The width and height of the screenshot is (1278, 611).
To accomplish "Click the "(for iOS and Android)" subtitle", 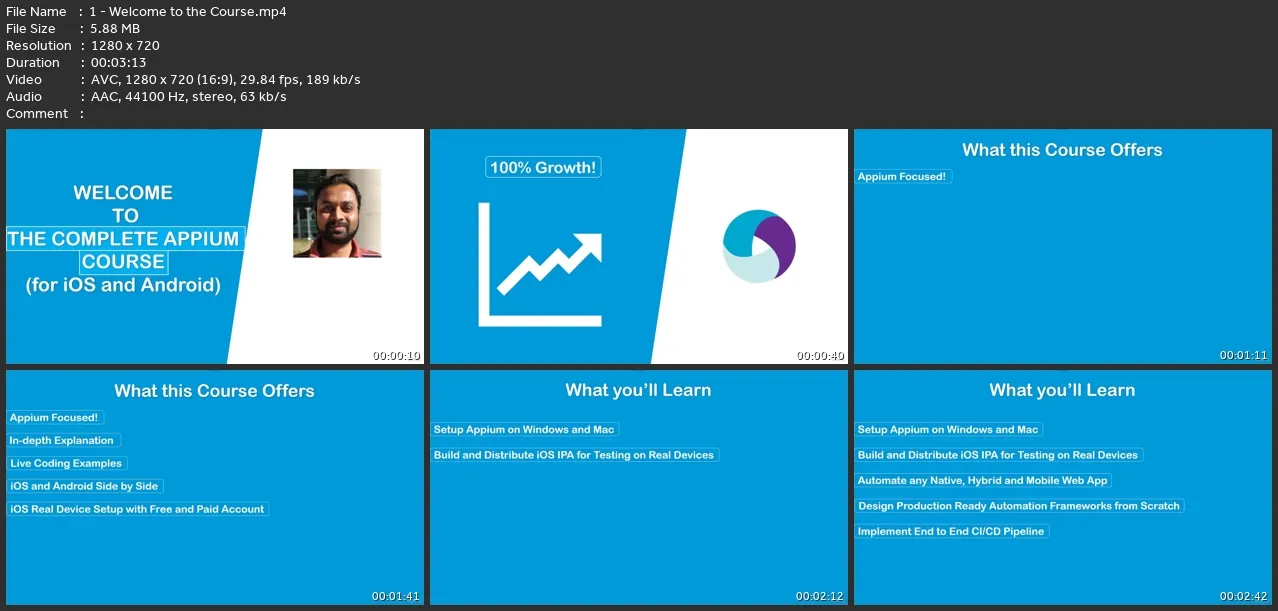I will 124,285.
